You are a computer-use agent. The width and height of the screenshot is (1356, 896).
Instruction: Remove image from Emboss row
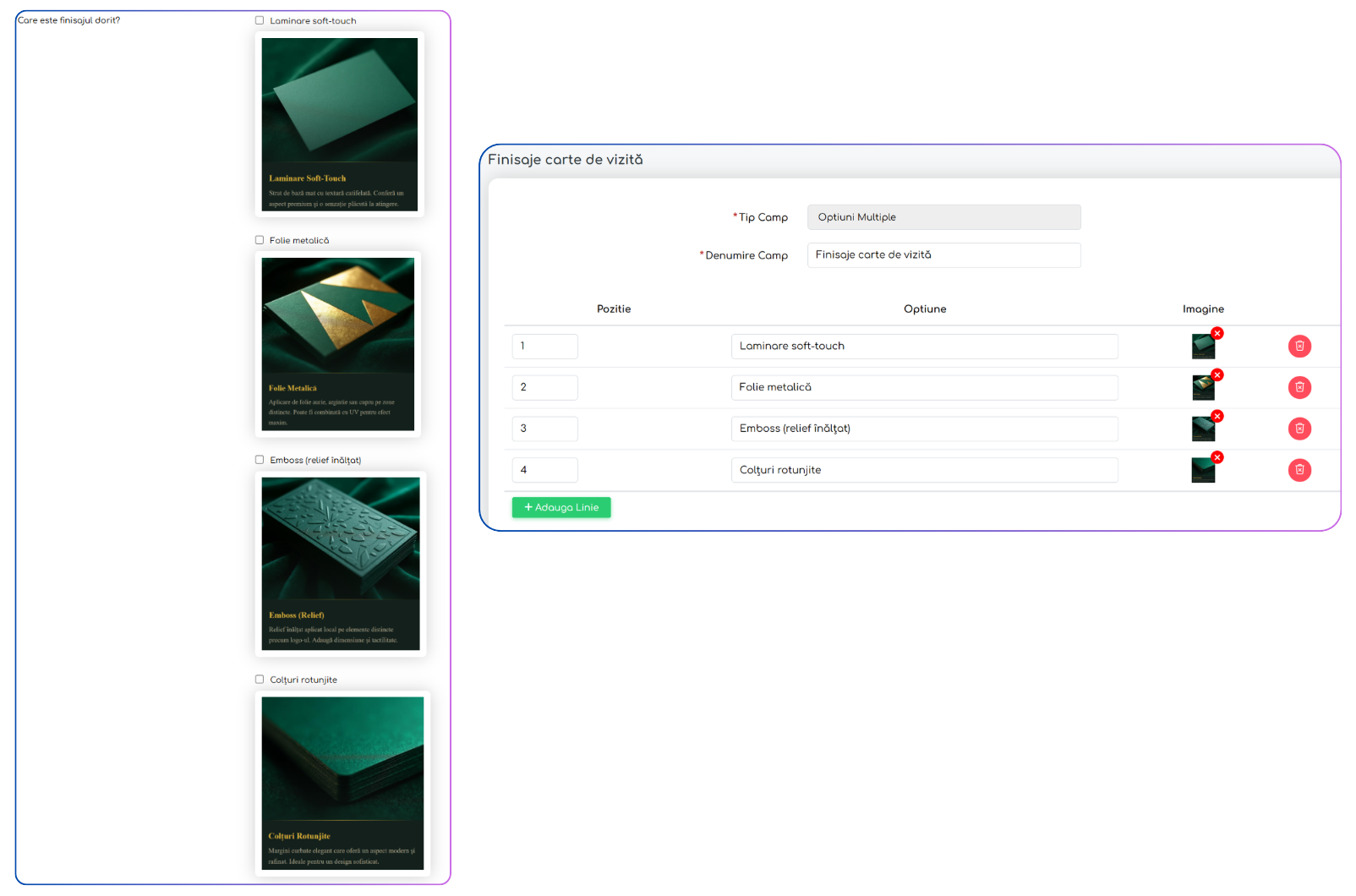pyautogui.click(x=1217, y=416)
